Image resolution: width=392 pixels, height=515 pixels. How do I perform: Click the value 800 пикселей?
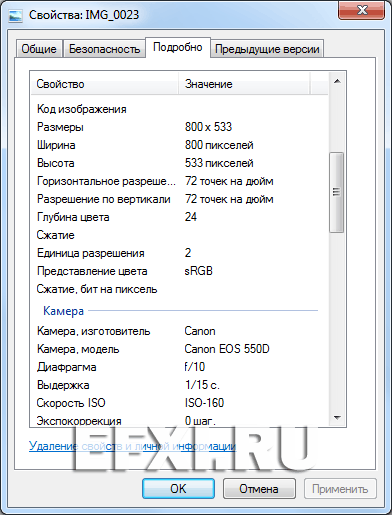[x=219, y=145]
